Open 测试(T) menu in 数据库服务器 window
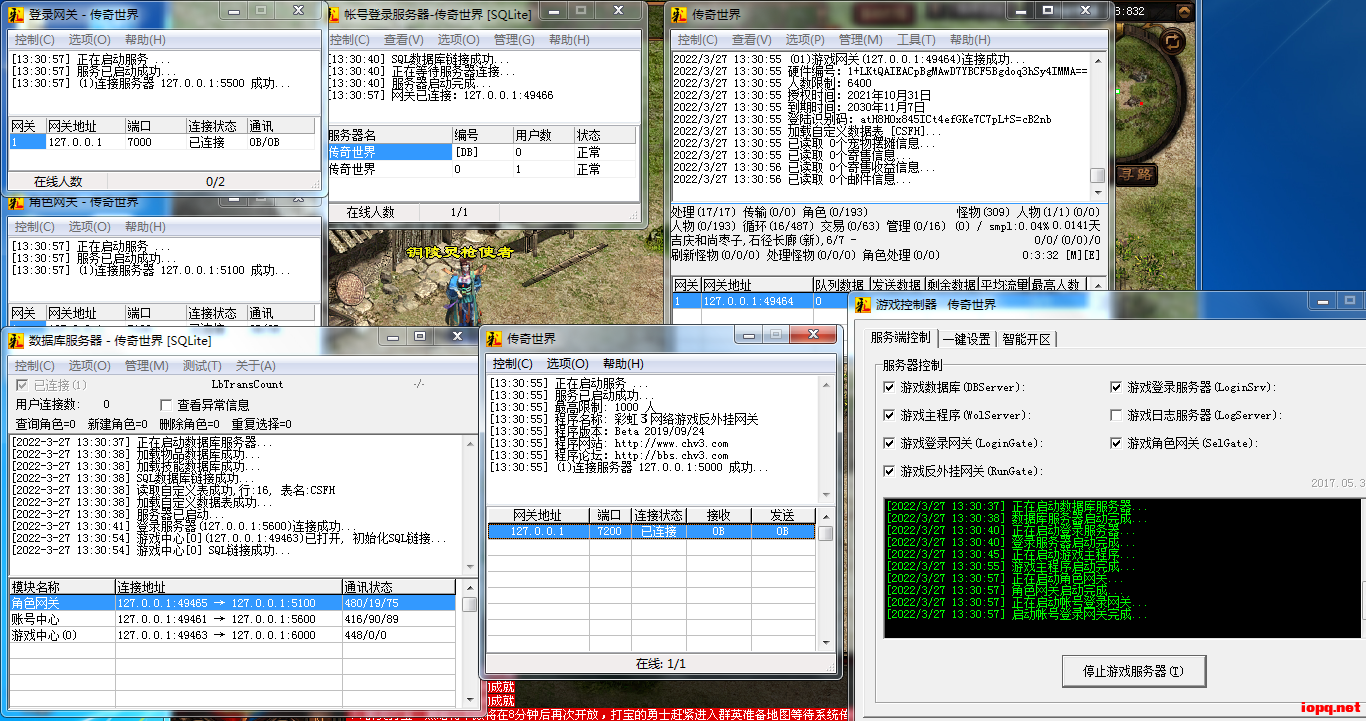 [x=202, y=366]
